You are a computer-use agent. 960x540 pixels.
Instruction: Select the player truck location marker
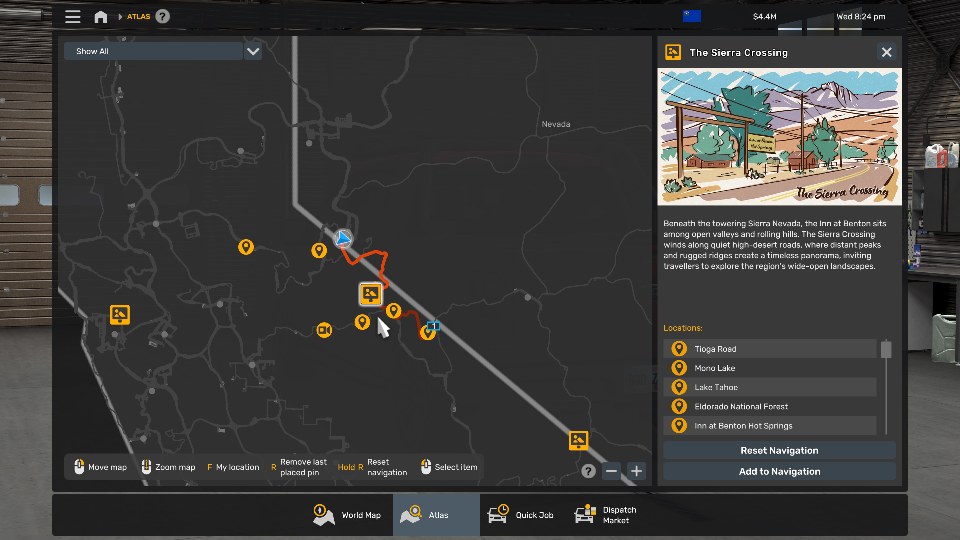coord(343,238)
